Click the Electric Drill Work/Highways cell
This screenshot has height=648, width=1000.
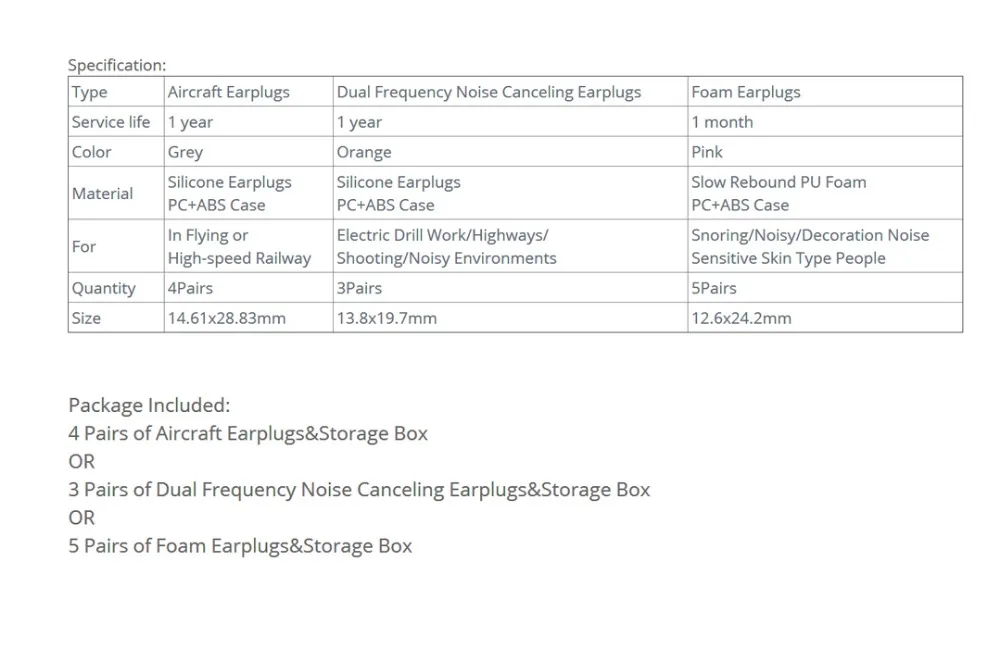click(x=510, y=246)
